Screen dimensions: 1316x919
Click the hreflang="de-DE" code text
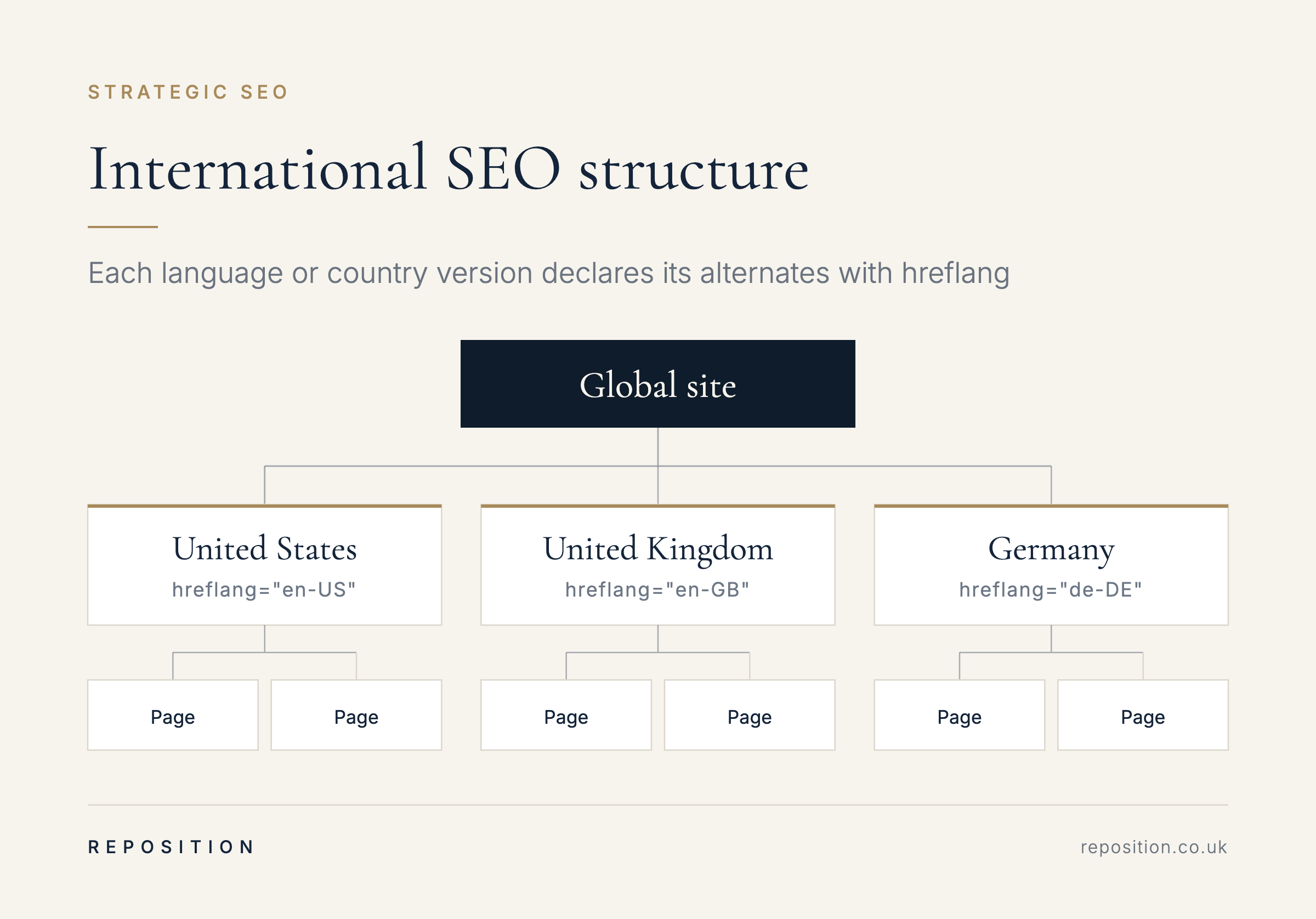click(x=1051, y=590)
